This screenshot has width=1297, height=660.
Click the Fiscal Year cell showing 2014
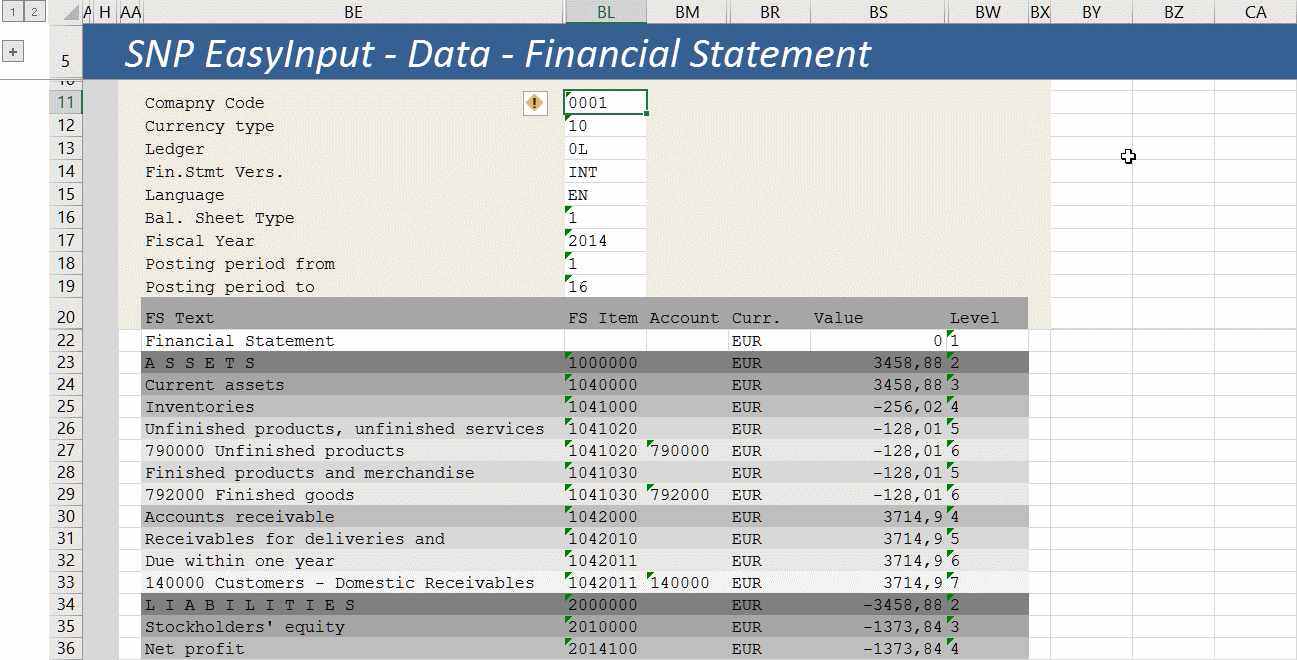coord(605,240)
